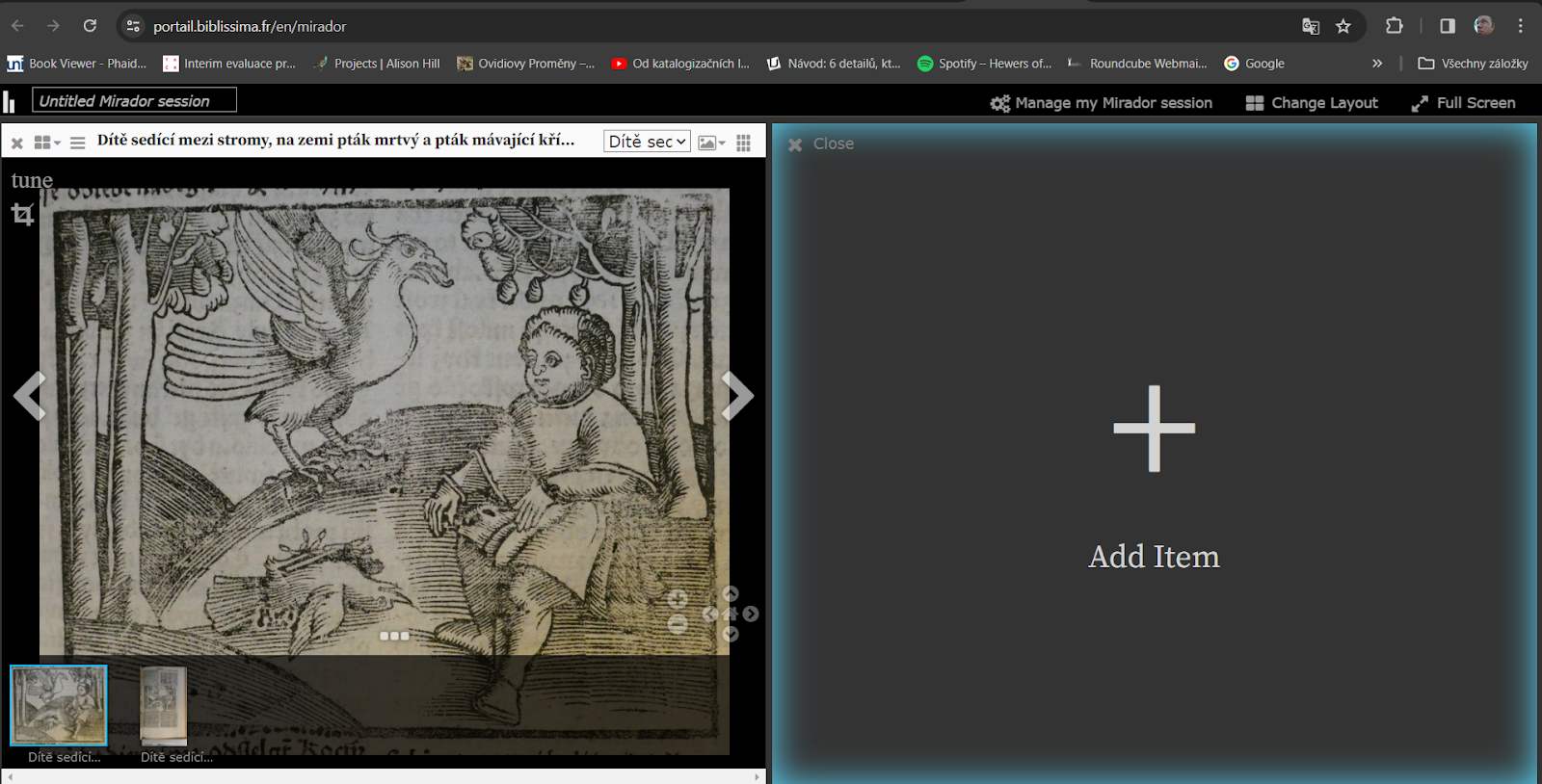The height and width of the screenshot is (784, 1542).
Task: Click the horizontal scrollbar left arrow
Action: 11,776
